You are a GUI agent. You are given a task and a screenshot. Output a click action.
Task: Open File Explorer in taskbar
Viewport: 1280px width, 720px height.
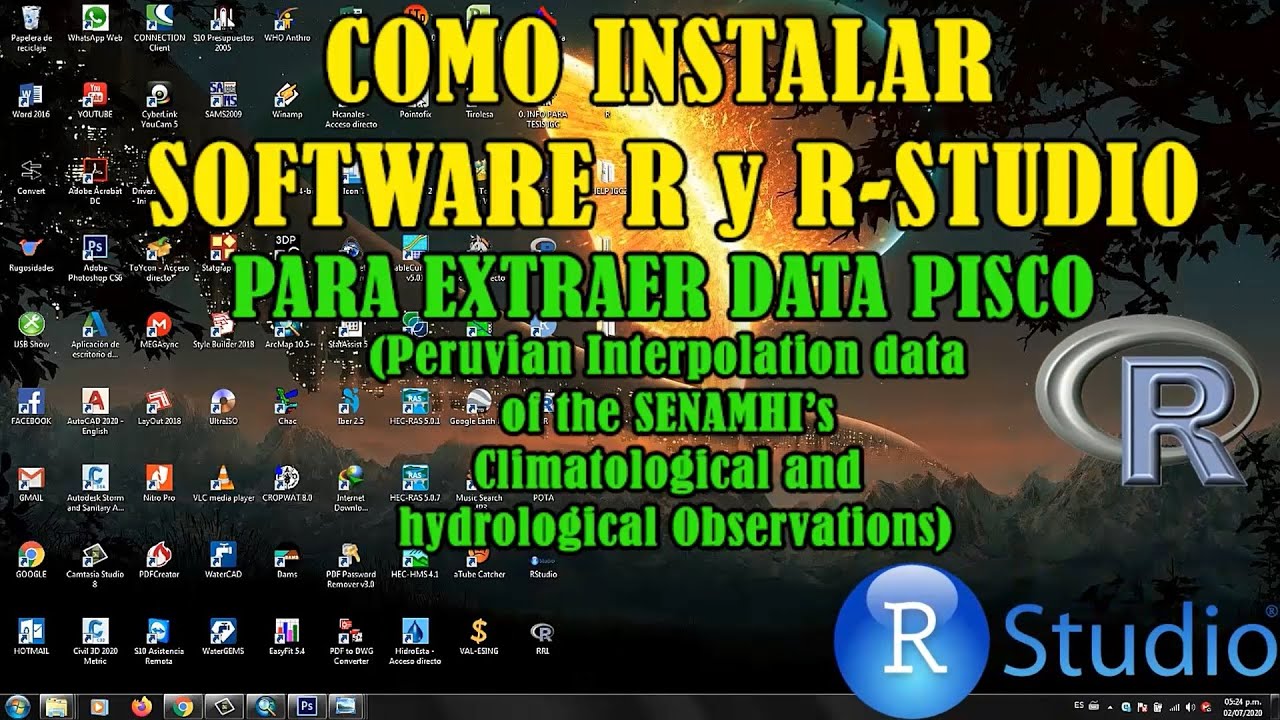point(56,707)
